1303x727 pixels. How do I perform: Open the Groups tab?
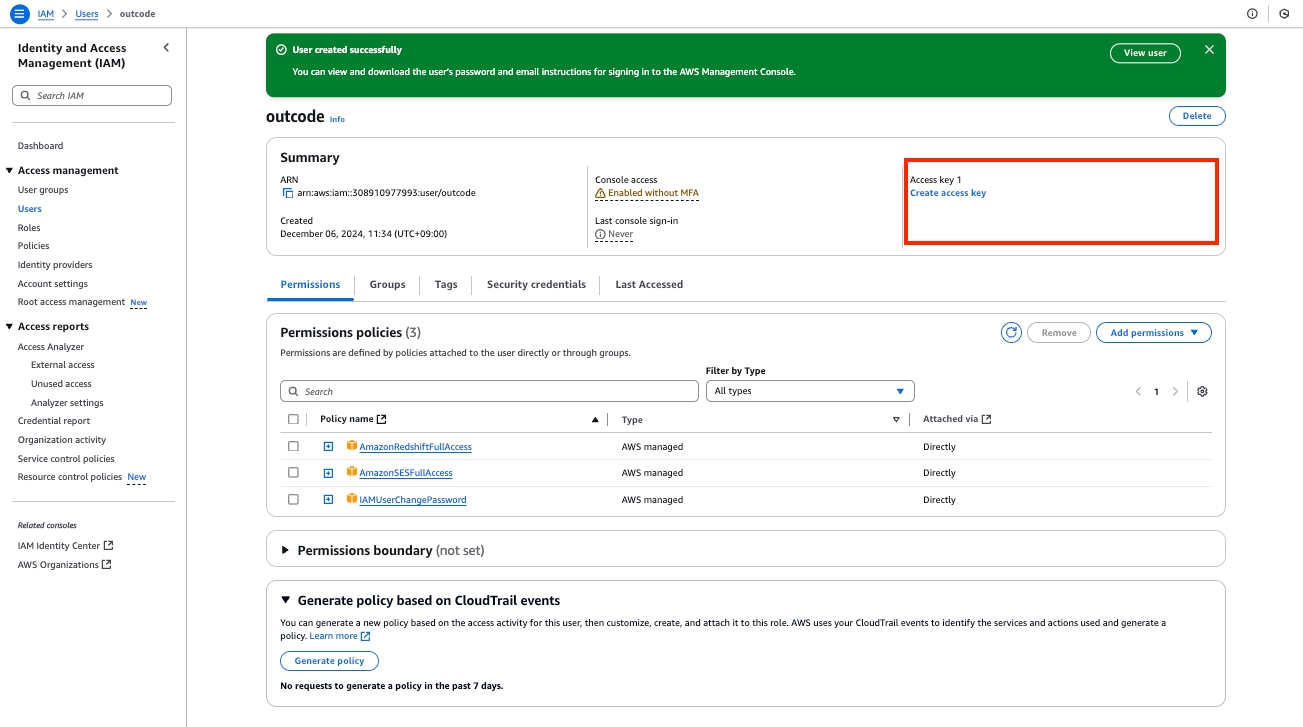click(387, 285)
